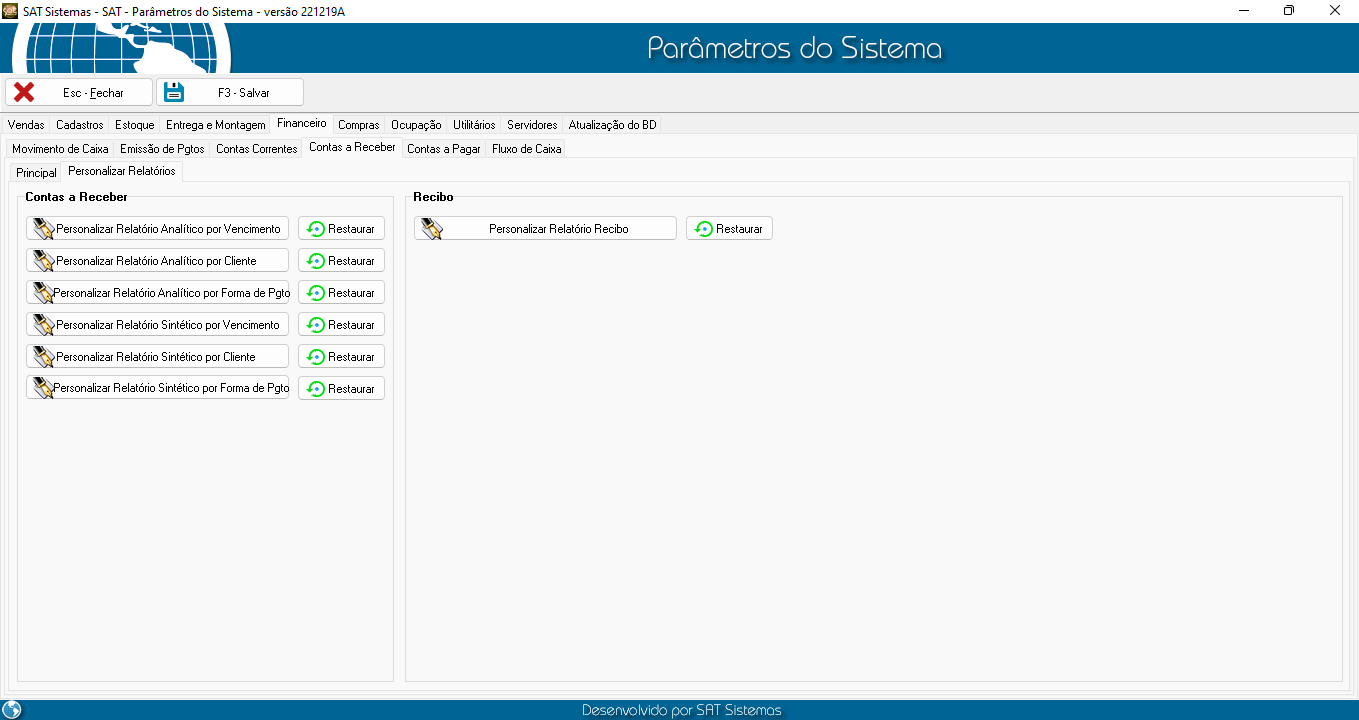Open Personalizar Relatório Sintético por Vencimento

click(158, 325)
